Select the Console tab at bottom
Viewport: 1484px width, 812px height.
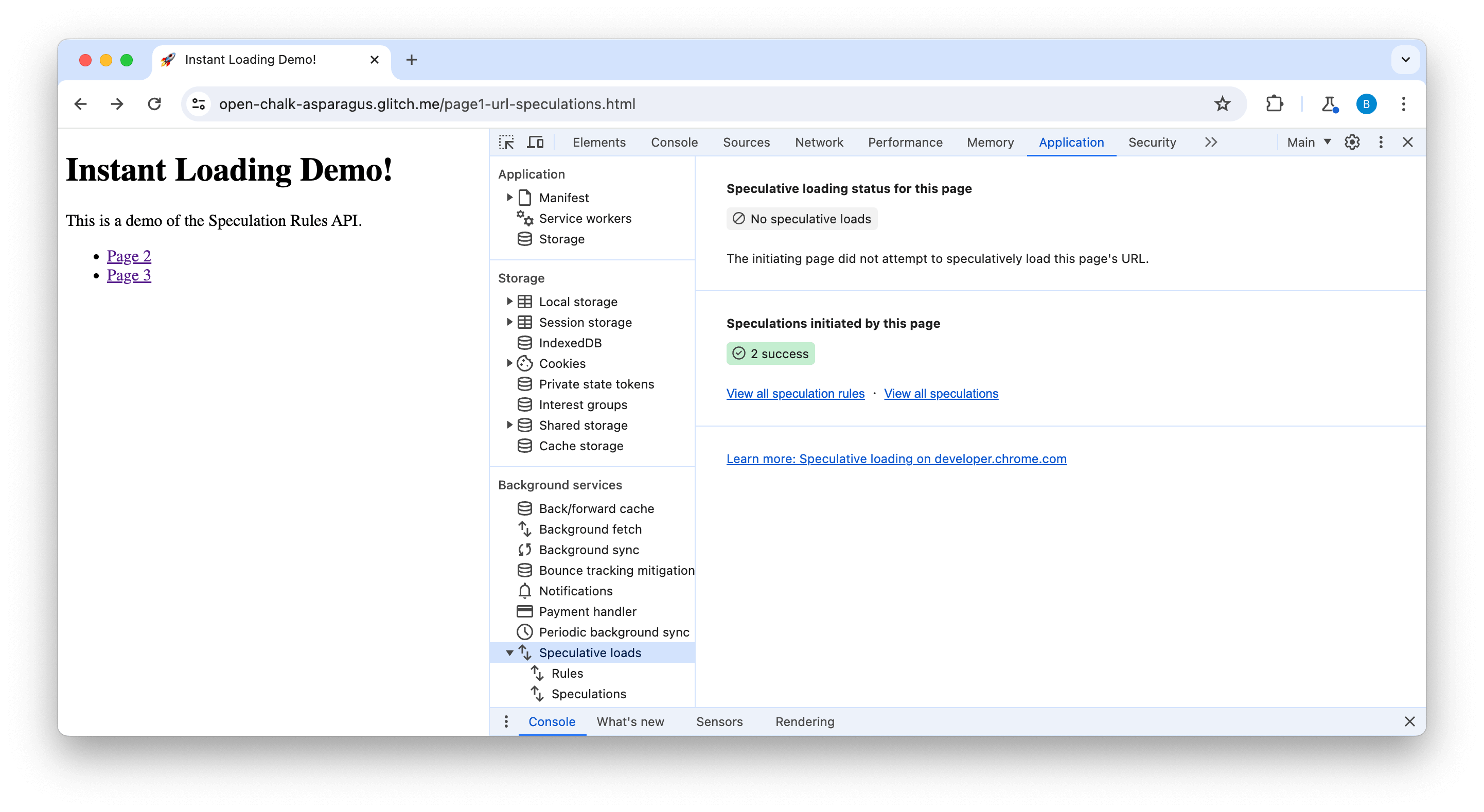(552, 721)
